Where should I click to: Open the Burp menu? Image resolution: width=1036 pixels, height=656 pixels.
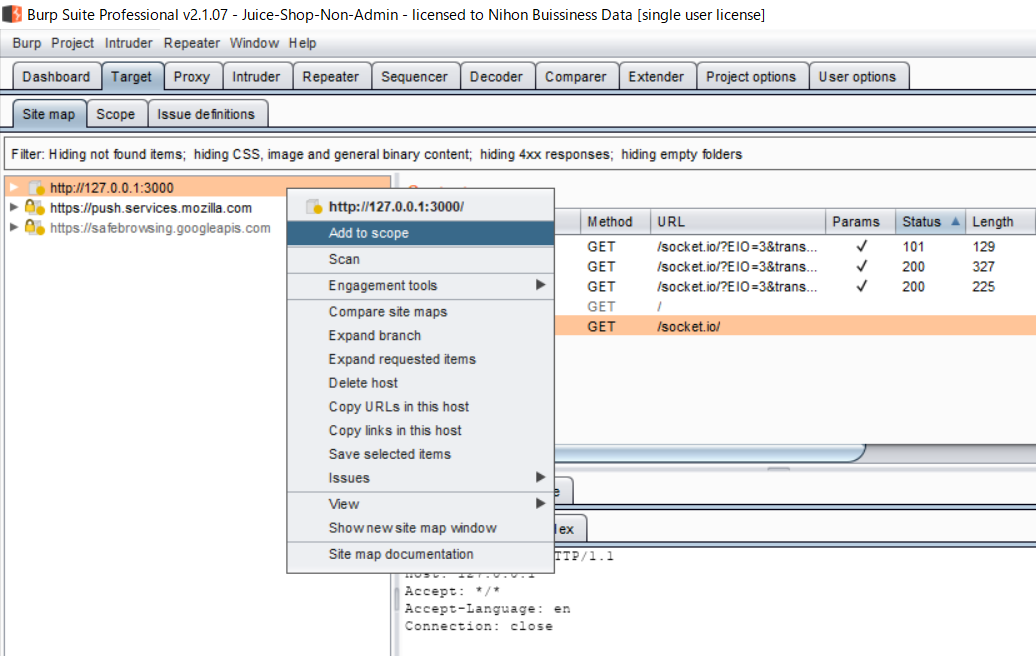[26, 43]
